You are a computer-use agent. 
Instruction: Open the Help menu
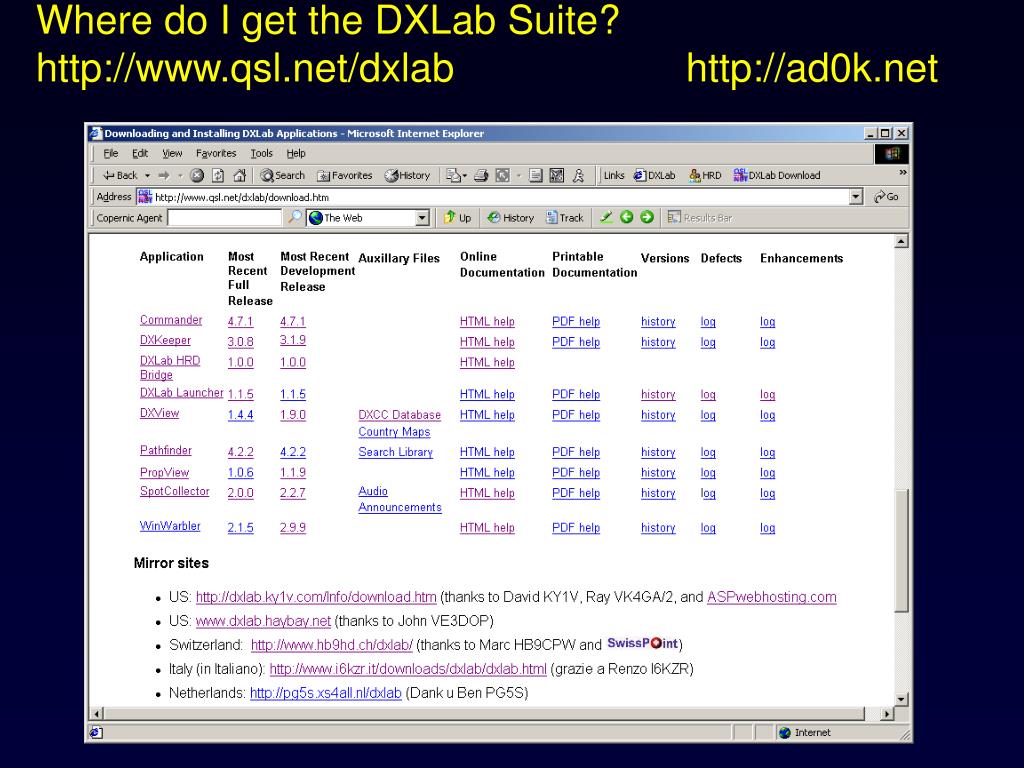coord(296,153)
